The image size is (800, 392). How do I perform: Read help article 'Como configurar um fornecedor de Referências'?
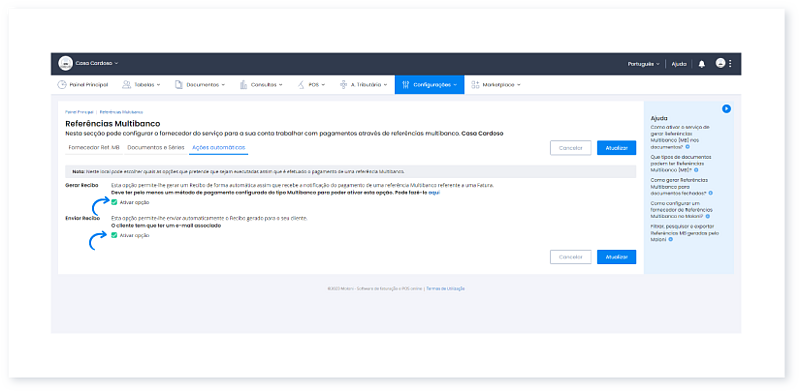pyautogui.click(x=682, y=209)
